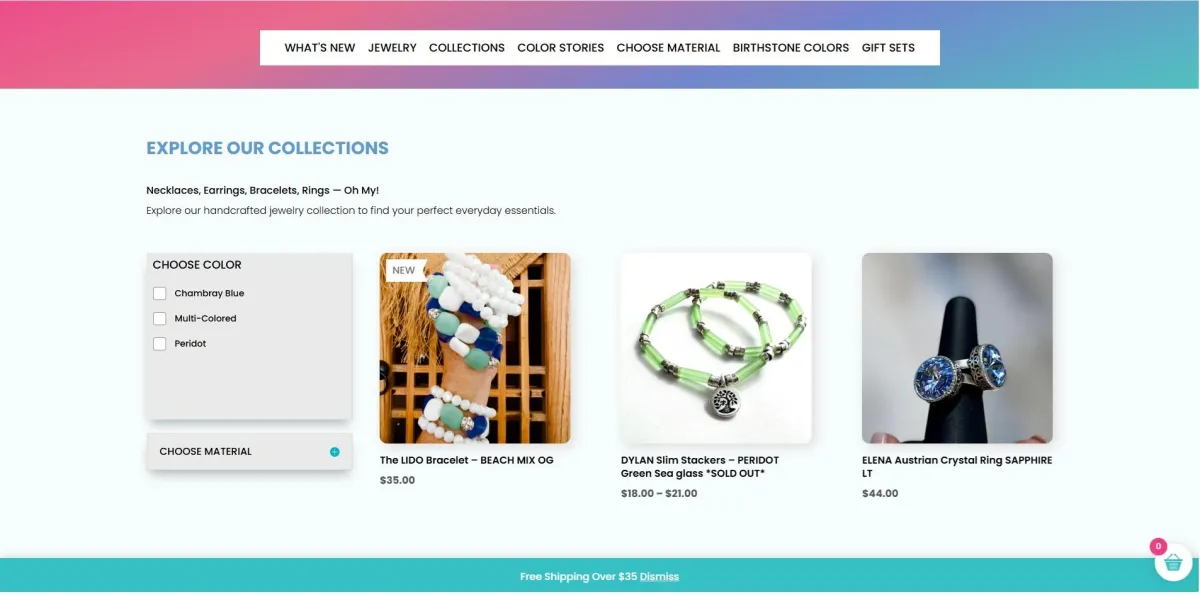
Task: View the DYLAN Slim Stackers bracelet photo
Action: [716, 348]
